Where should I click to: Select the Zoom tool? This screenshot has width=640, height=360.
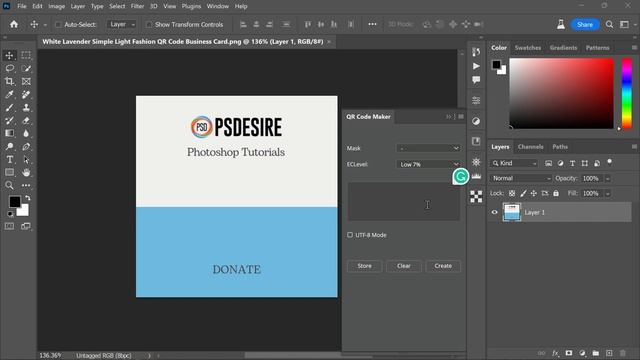(x=9, y=185)
